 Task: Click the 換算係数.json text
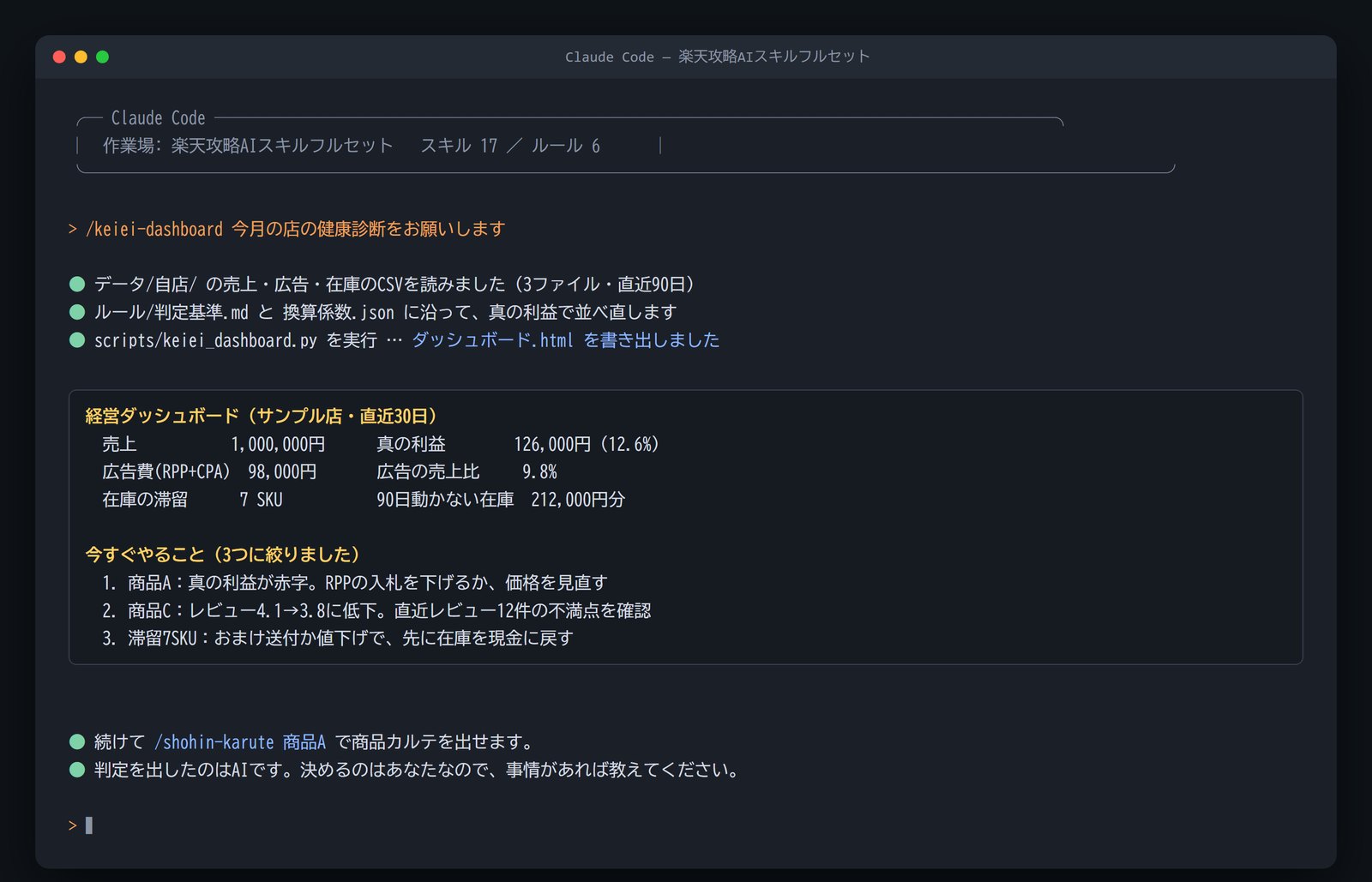tap(339, 312)
